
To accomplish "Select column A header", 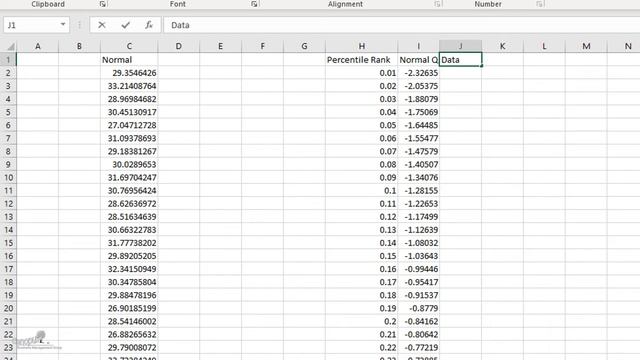I will coord(38,47).
